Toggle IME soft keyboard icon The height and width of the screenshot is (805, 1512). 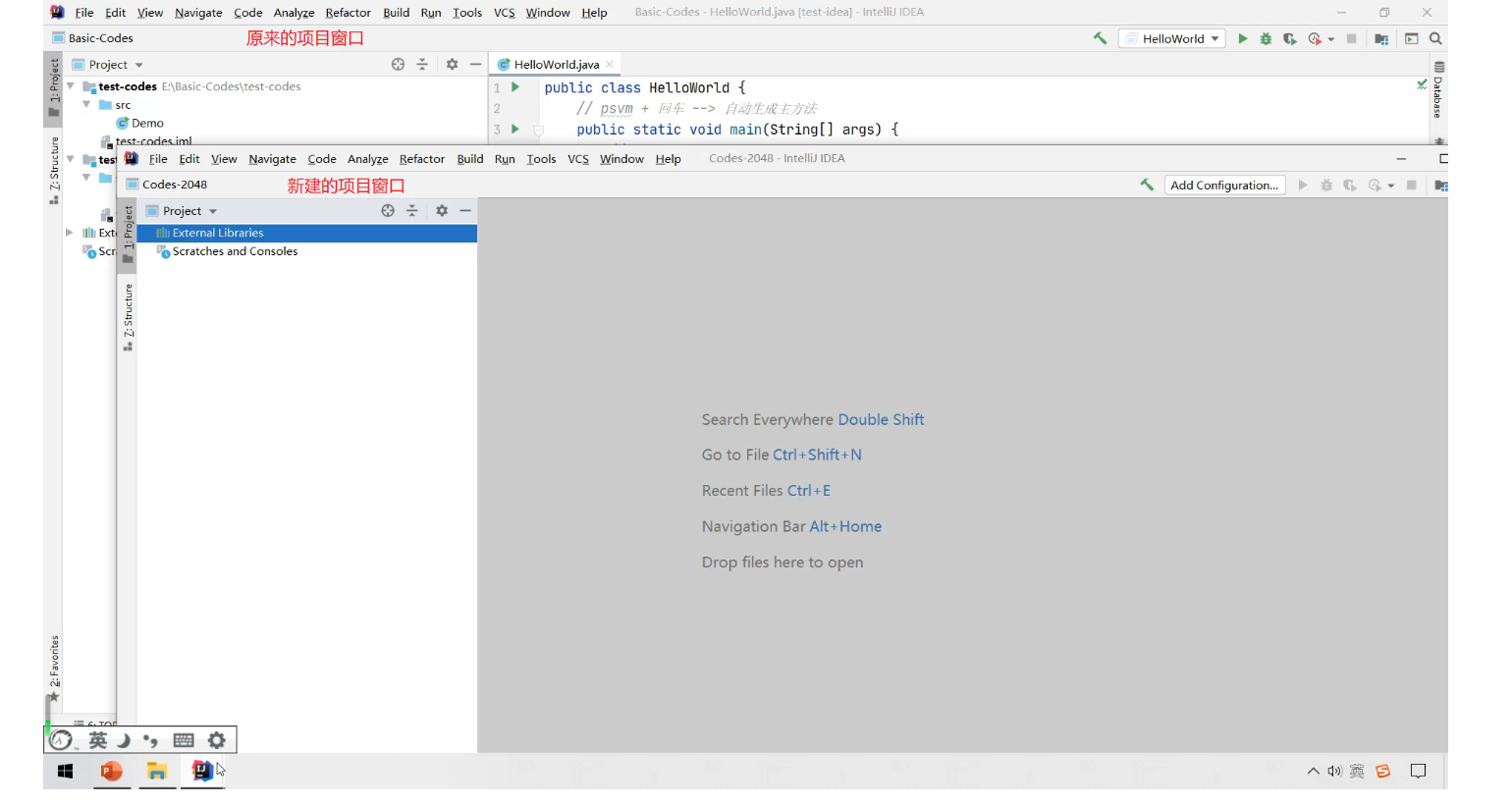(x=184, y=740)
